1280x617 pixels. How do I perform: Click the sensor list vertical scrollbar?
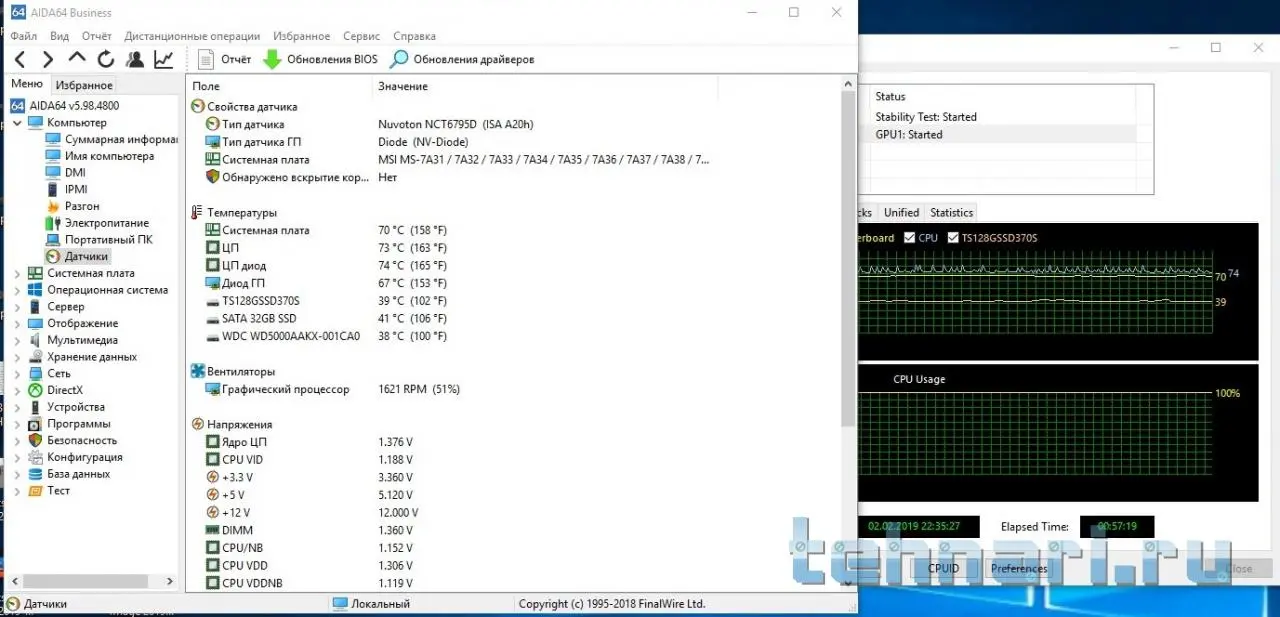pyautogui.click(x=848, y=260)
